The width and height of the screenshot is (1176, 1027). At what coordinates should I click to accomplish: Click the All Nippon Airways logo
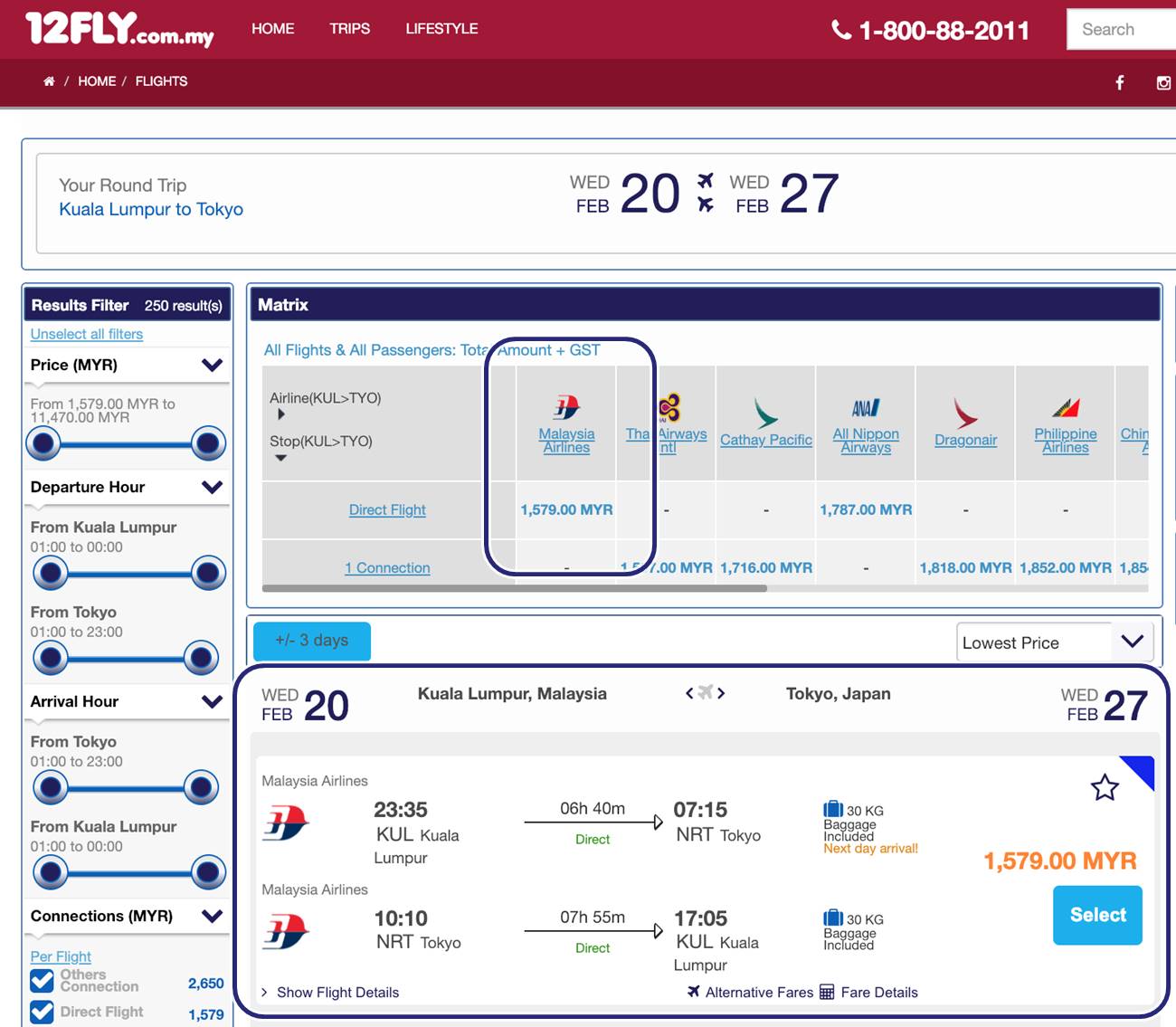click(x=866, y=408)
